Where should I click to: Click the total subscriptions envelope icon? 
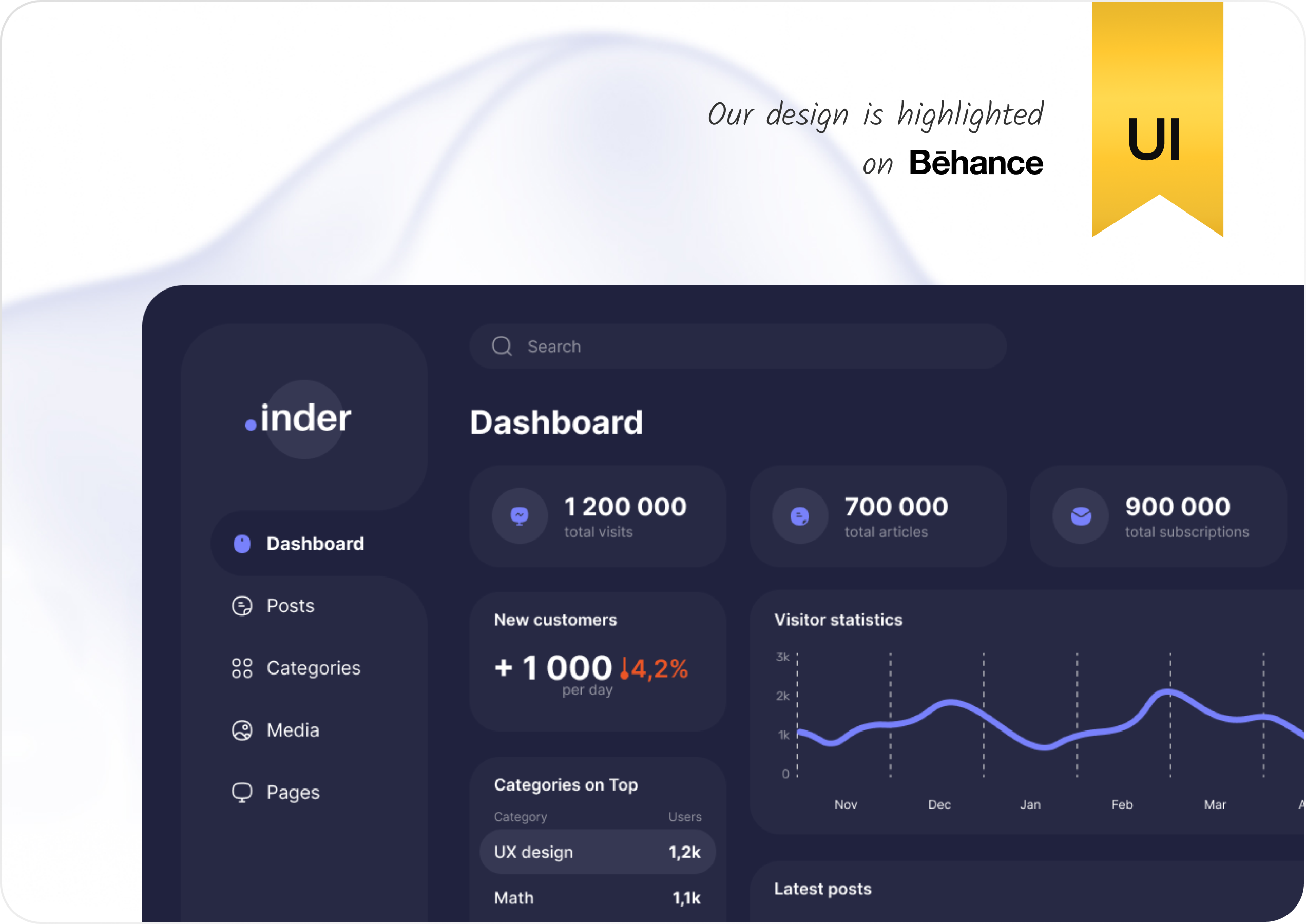[1080, 516]
